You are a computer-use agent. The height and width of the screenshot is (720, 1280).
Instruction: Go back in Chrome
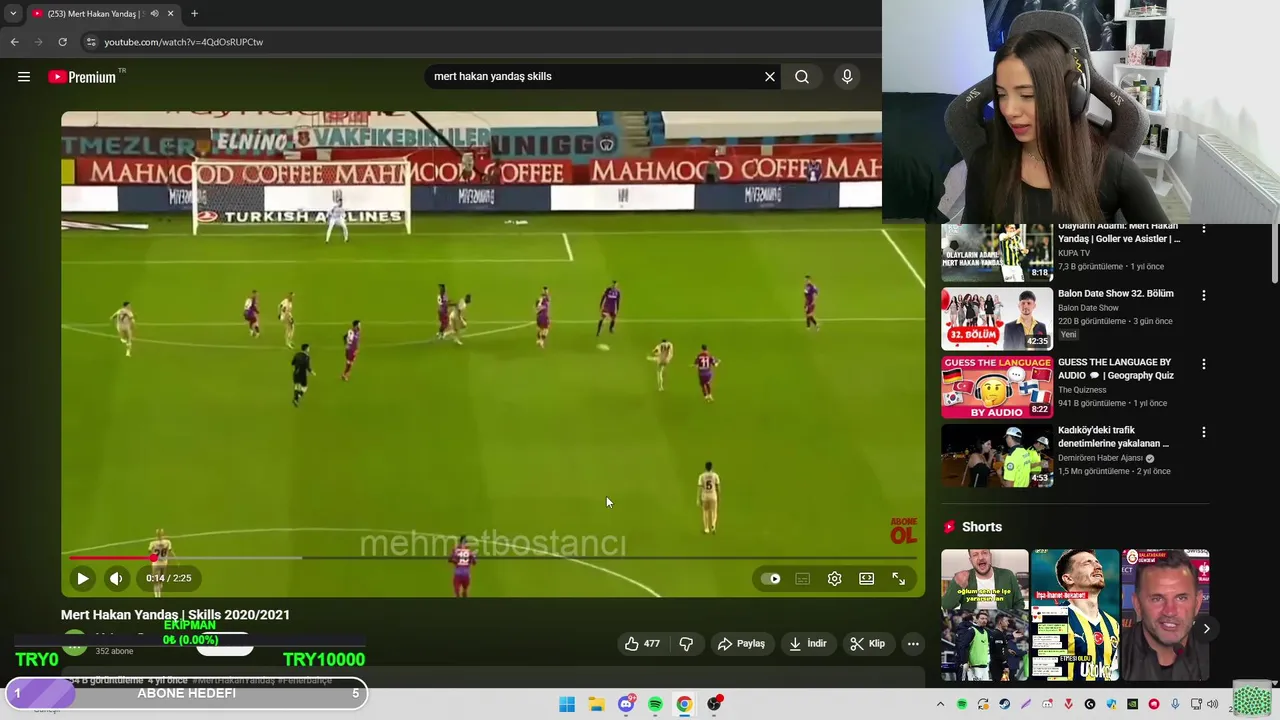click(14, 42)
